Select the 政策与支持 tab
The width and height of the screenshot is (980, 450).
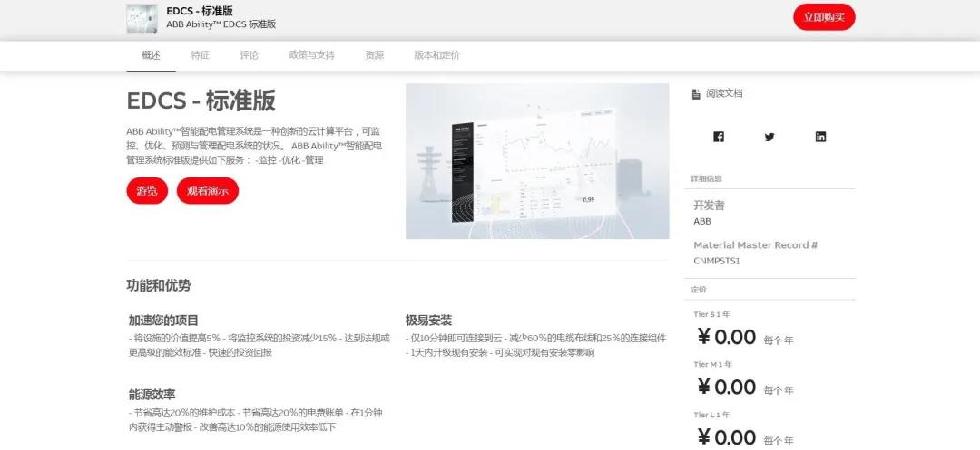tap(311, 55)
